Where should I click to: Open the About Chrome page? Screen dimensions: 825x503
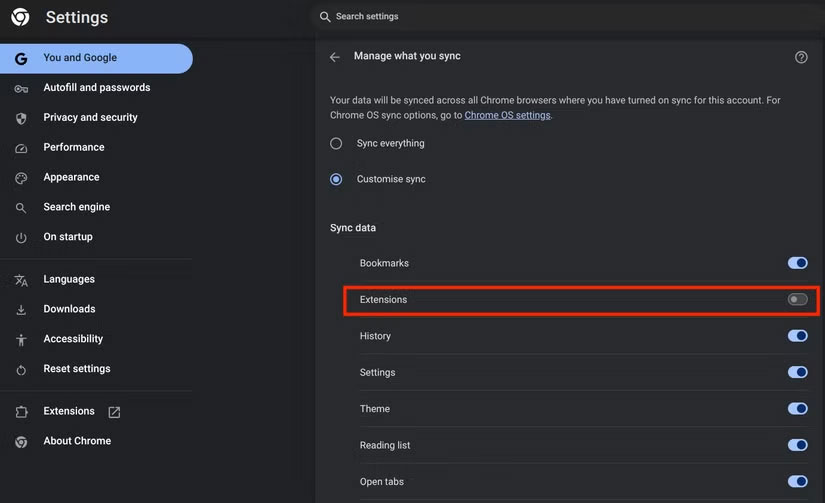click(x=77, y=441)
